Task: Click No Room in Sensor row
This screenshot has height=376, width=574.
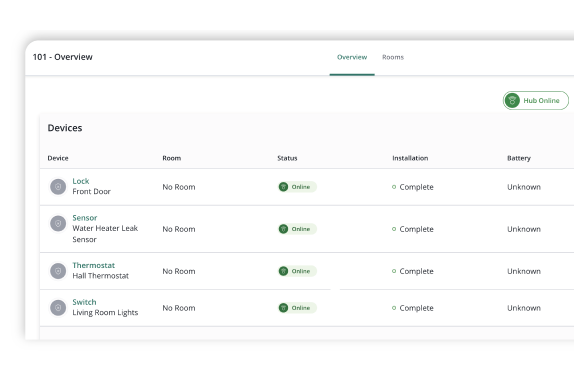Action: tap(179, 229)
